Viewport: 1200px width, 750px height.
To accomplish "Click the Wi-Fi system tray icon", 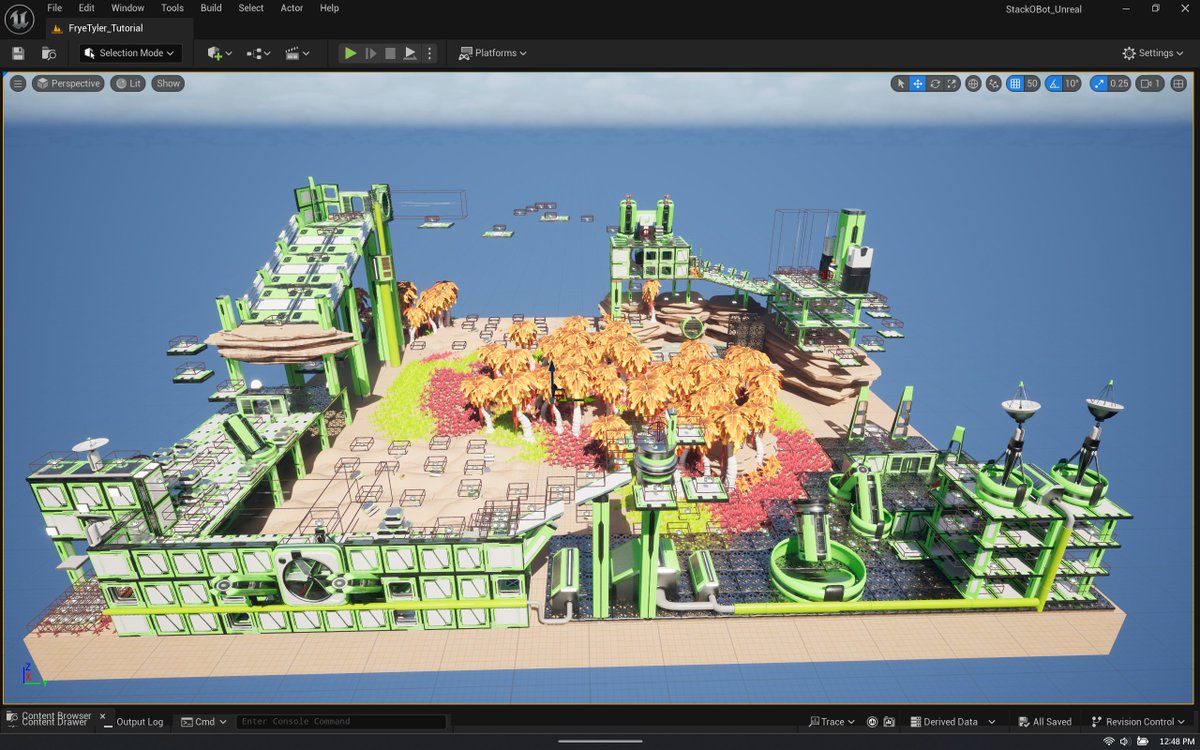I will point(1109,742).
